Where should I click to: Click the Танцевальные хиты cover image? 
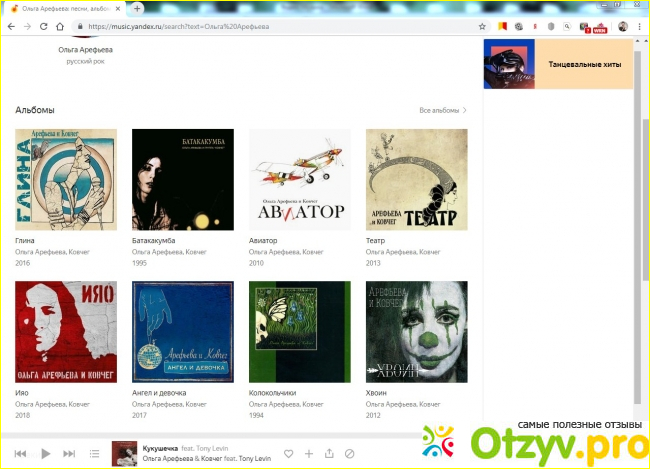point(509,64)
